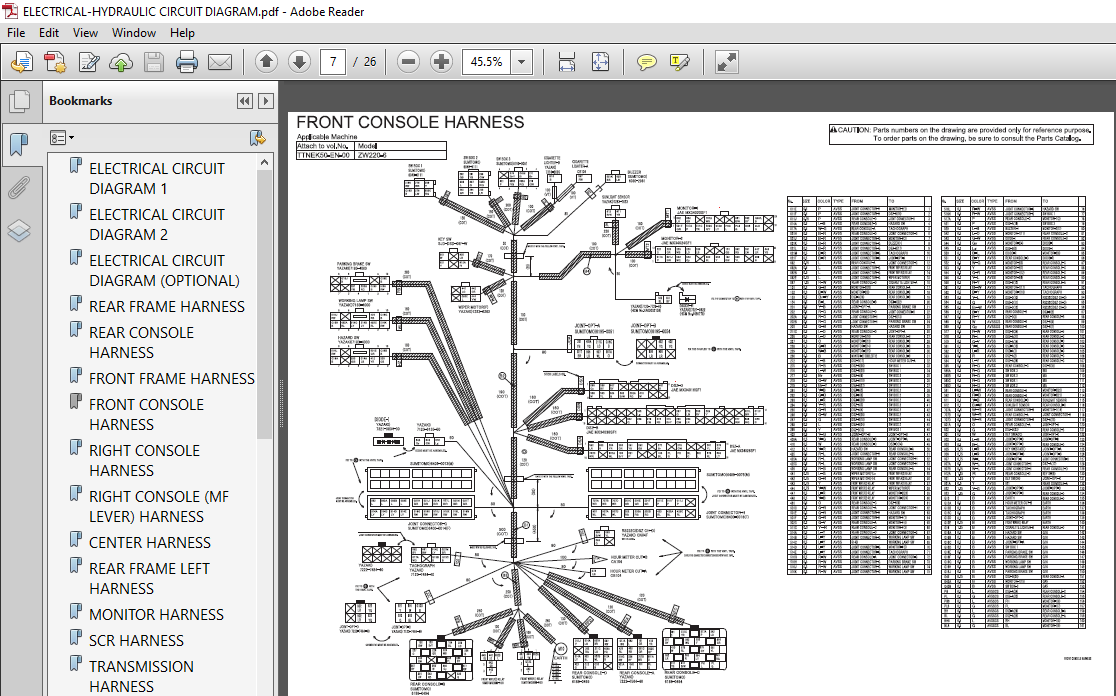Zoom in with the plus button
The image size is (1116, 696).
(x=441, y=62)
